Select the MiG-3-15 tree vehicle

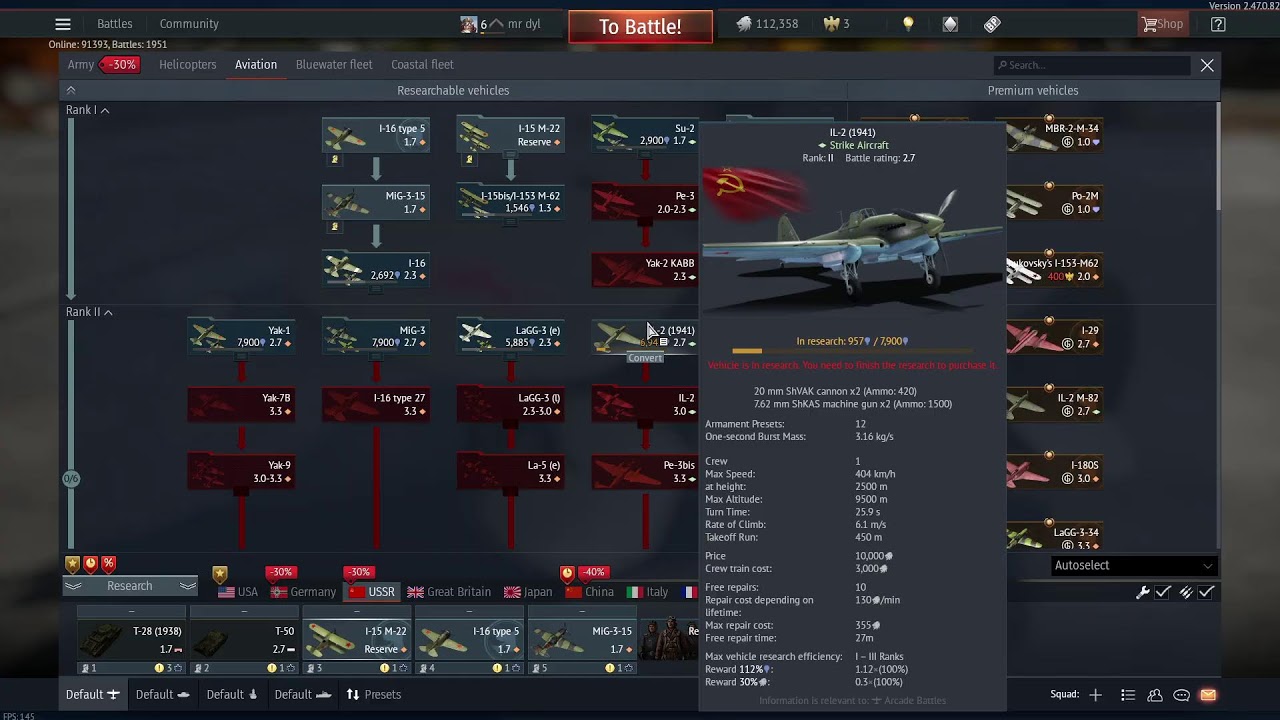[x=376, y=202]
